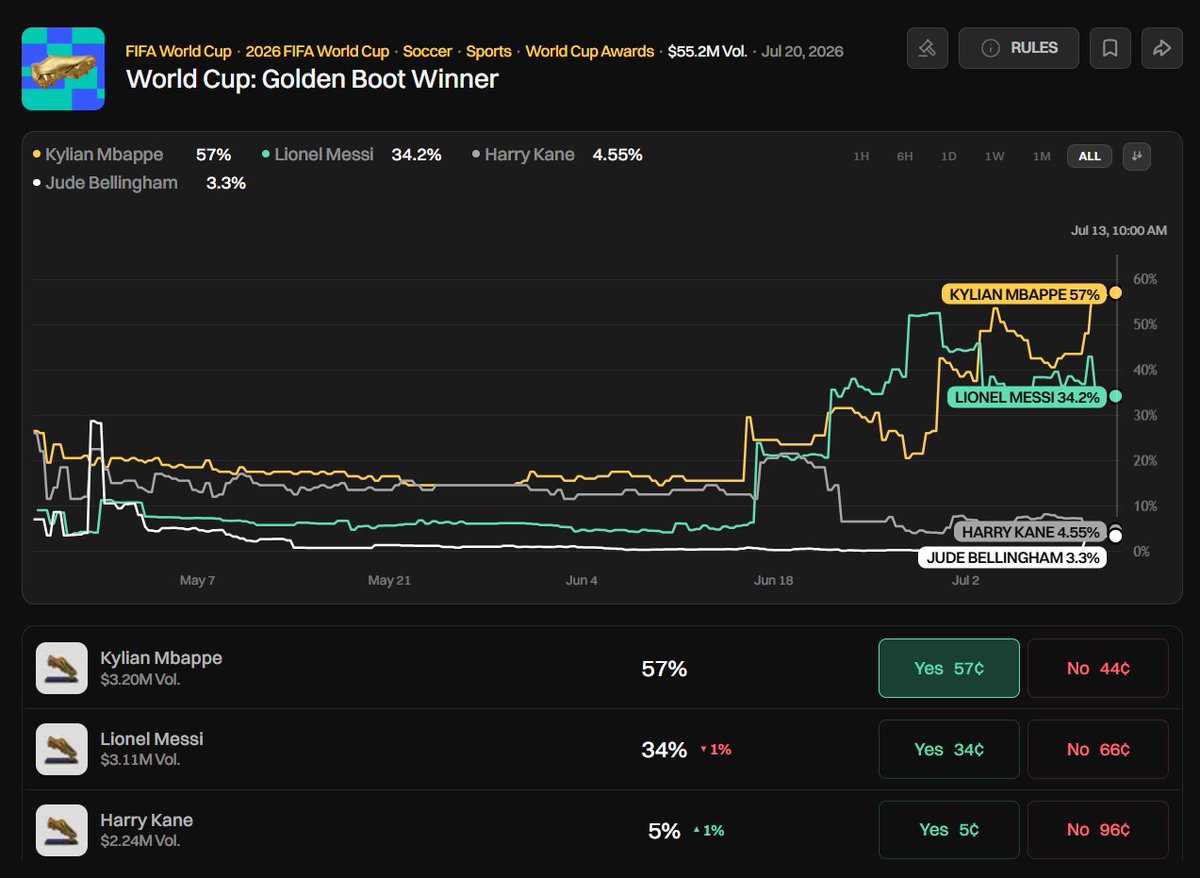Buy No 66¢ on Lionel Messi
Image resolution: width=1200 pixels, height=878 pixels.
click(x=1098, y=749)
